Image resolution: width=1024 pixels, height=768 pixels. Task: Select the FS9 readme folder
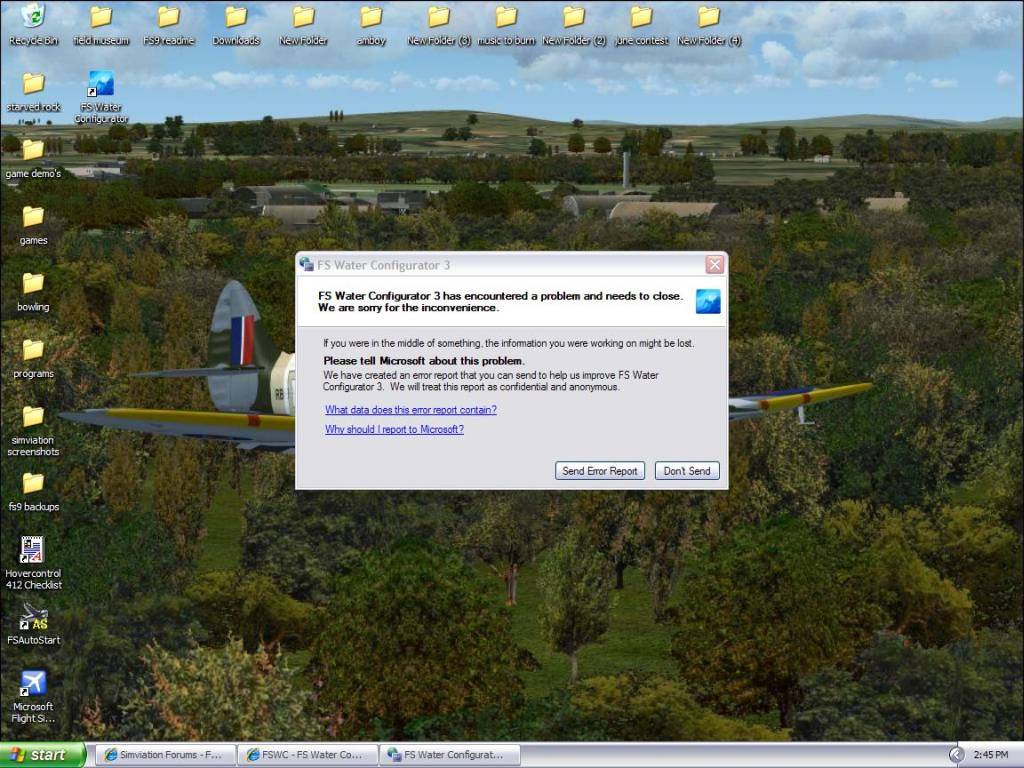coord(168,24)
